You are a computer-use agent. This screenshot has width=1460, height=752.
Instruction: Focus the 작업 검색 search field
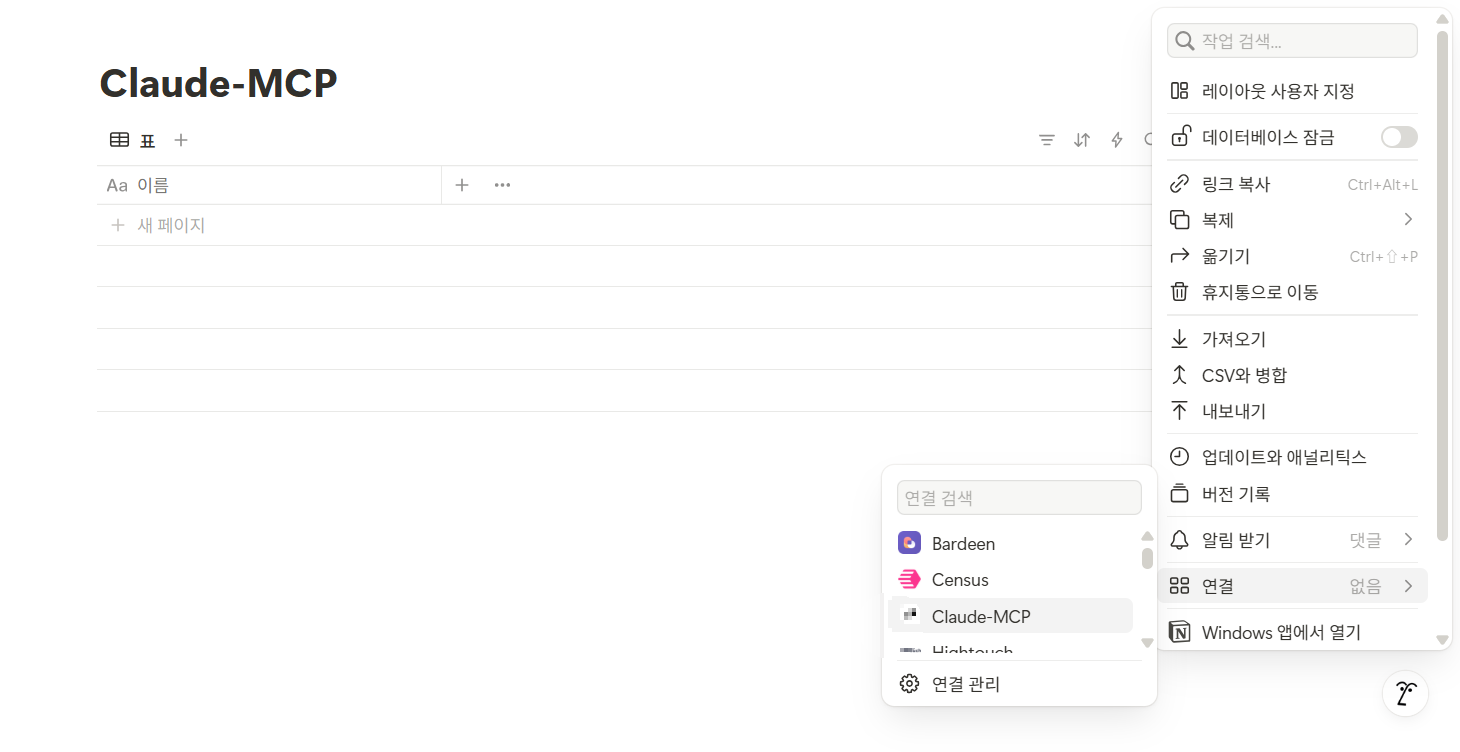tap(1292, 41)
